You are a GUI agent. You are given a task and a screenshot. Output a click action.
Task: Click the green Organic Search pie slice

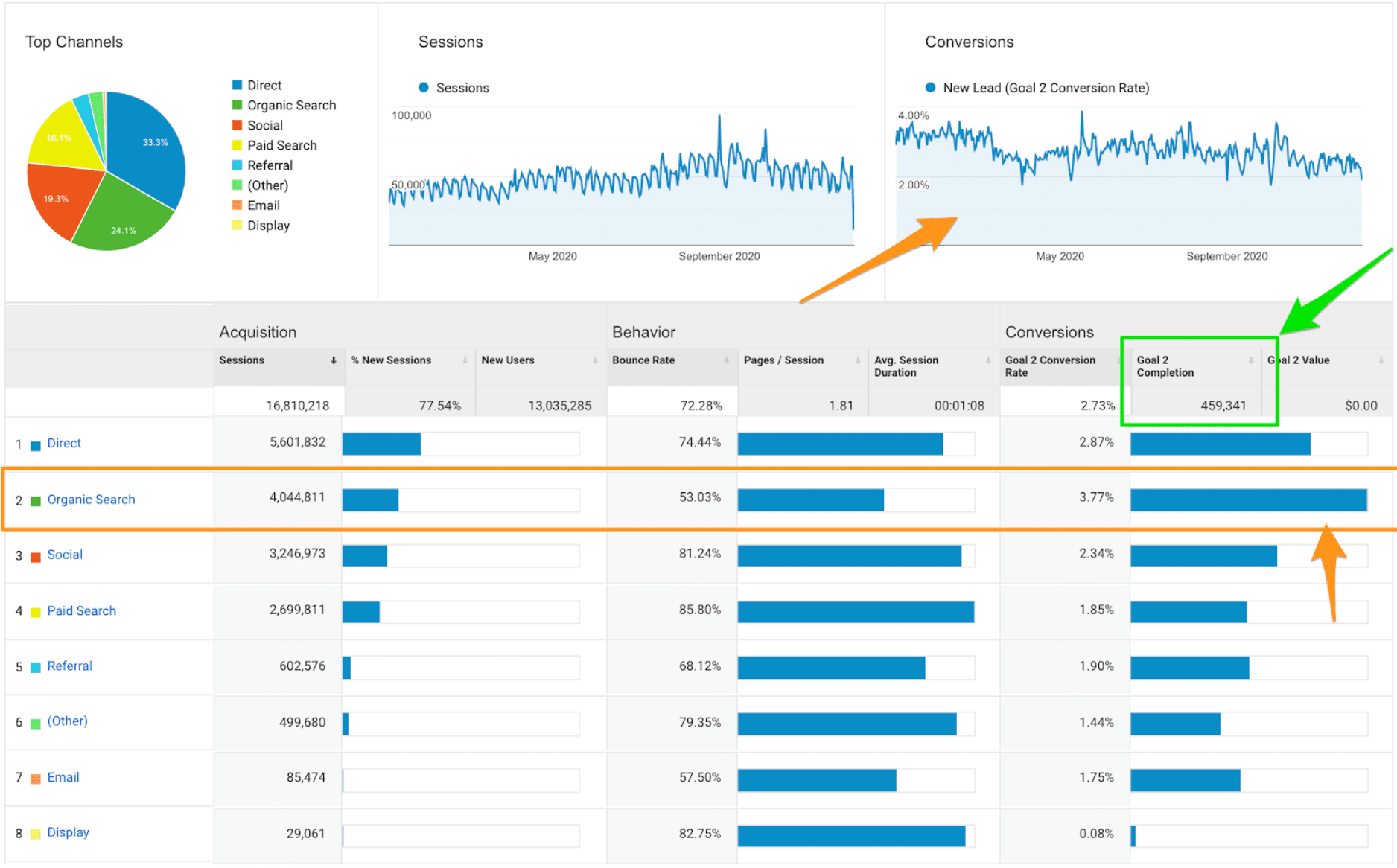click(123, 220)
